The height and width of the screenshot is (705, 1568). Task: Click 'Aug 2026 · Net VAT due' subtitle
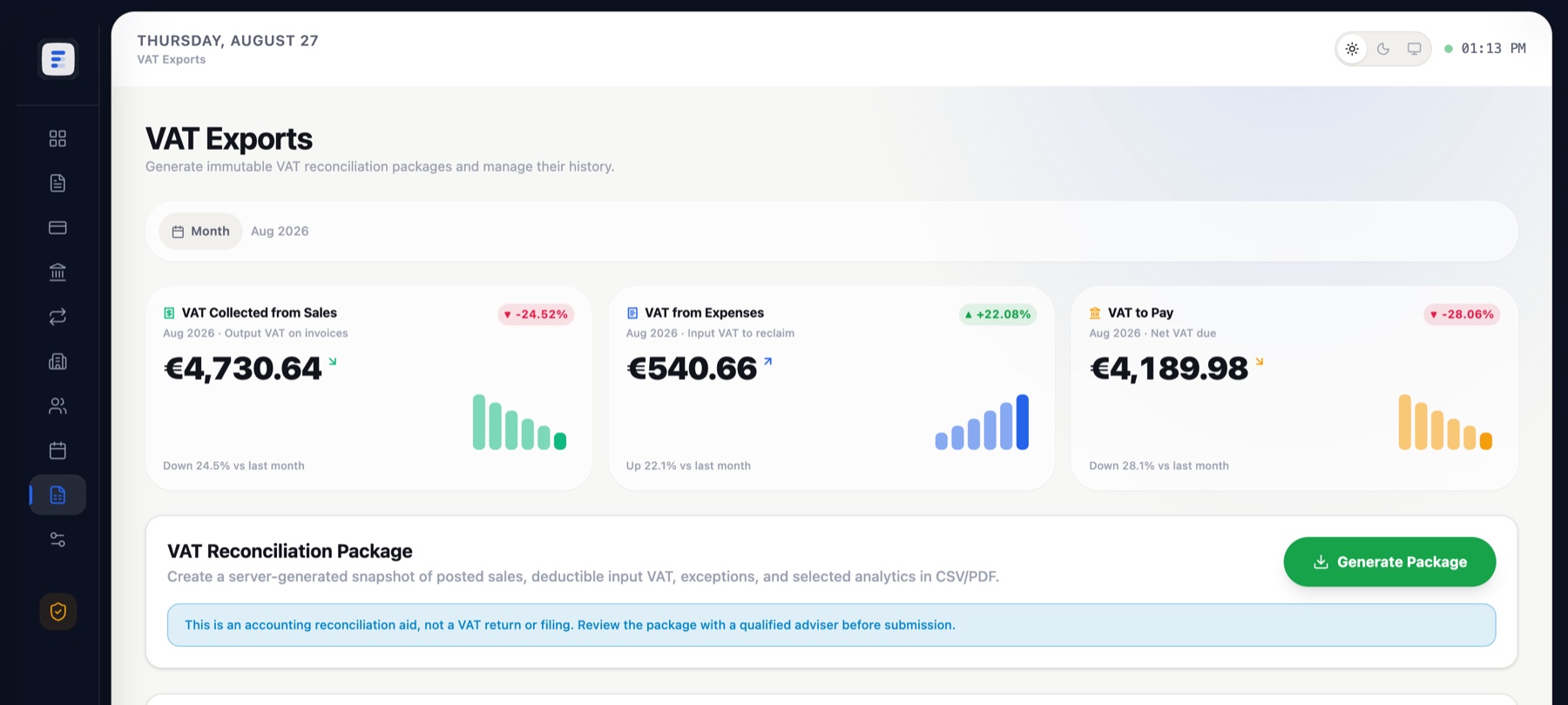click(1152, 334)
